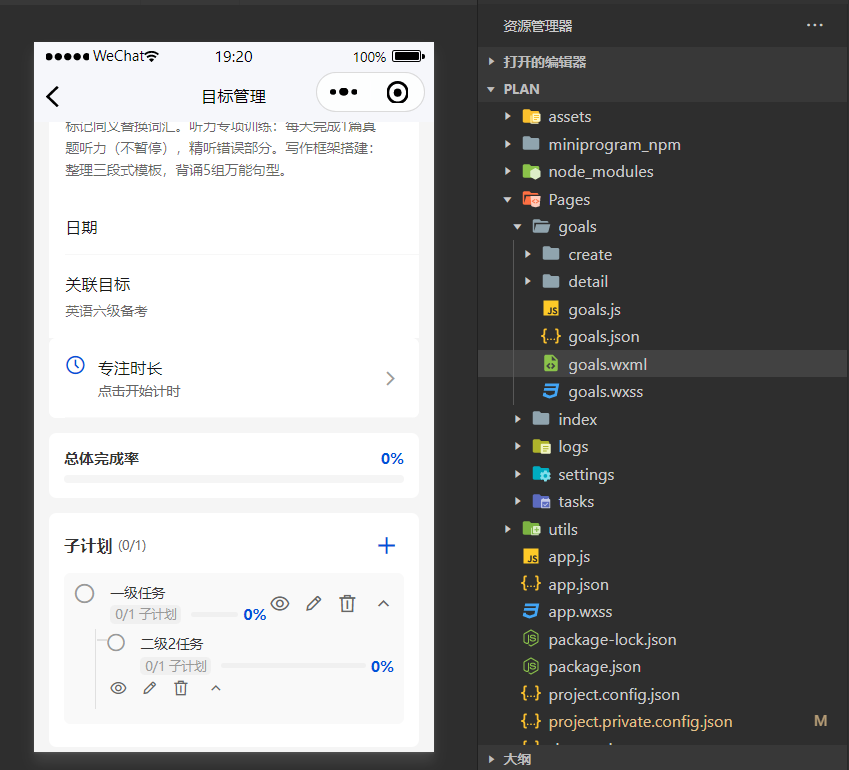Close the mini program with the circle capsule button

click(397, 93)
